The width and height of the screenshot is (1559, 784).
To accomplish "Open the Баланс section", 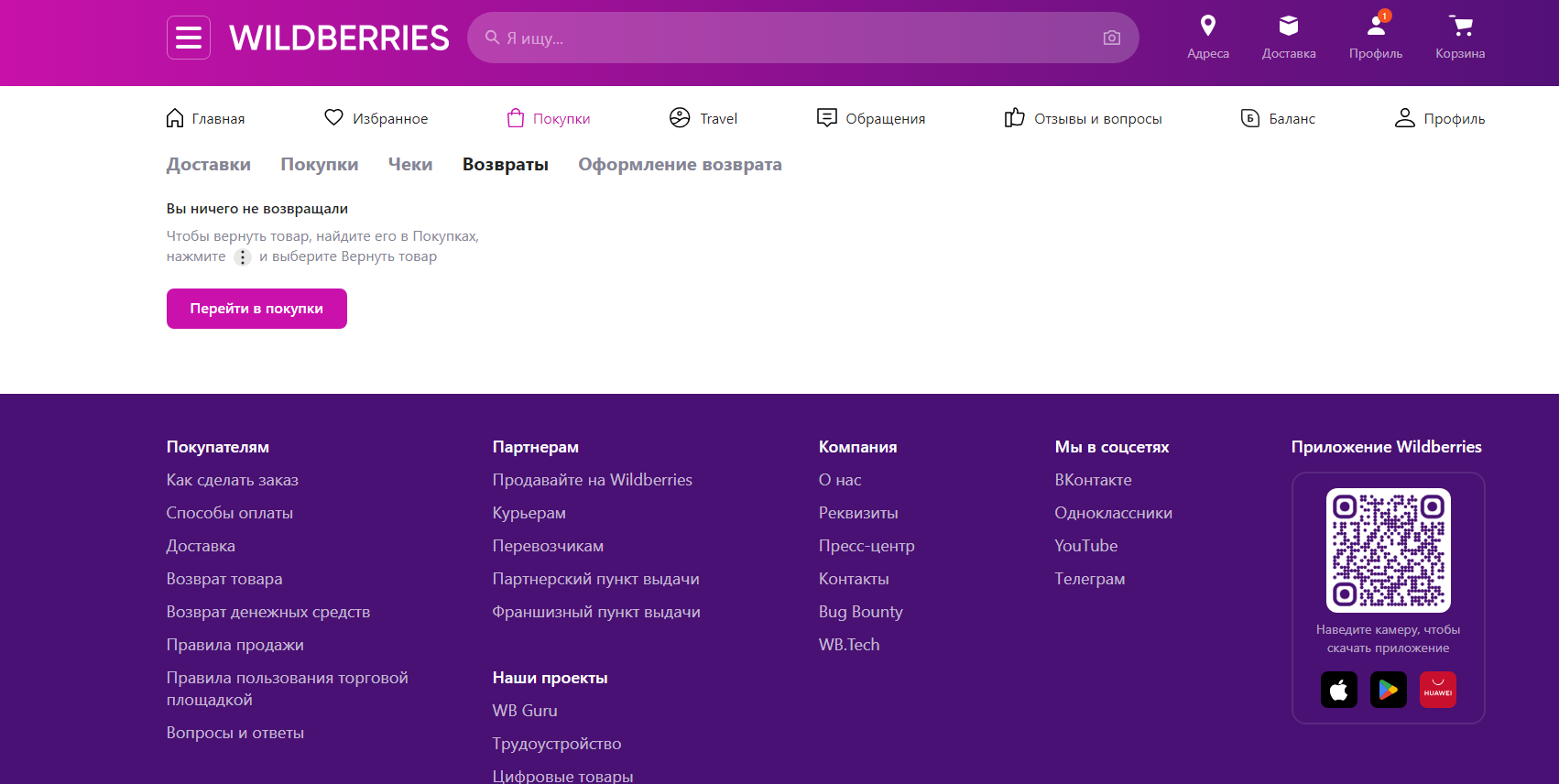I will (1278, 118).
